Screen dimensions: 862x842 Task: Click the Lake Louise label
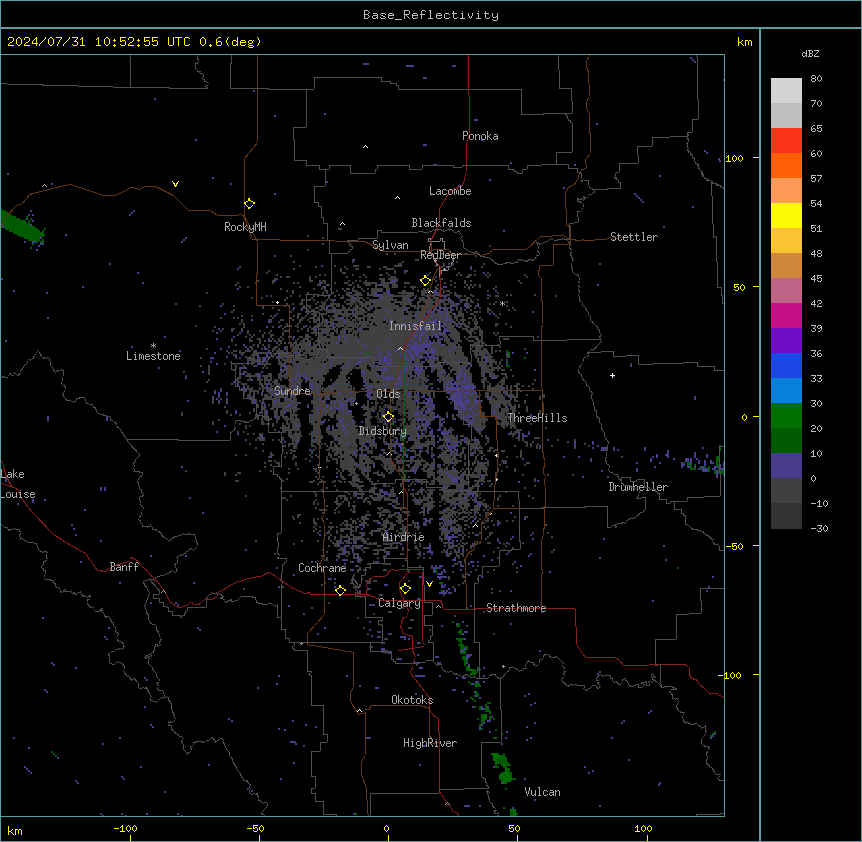(18, 484)
